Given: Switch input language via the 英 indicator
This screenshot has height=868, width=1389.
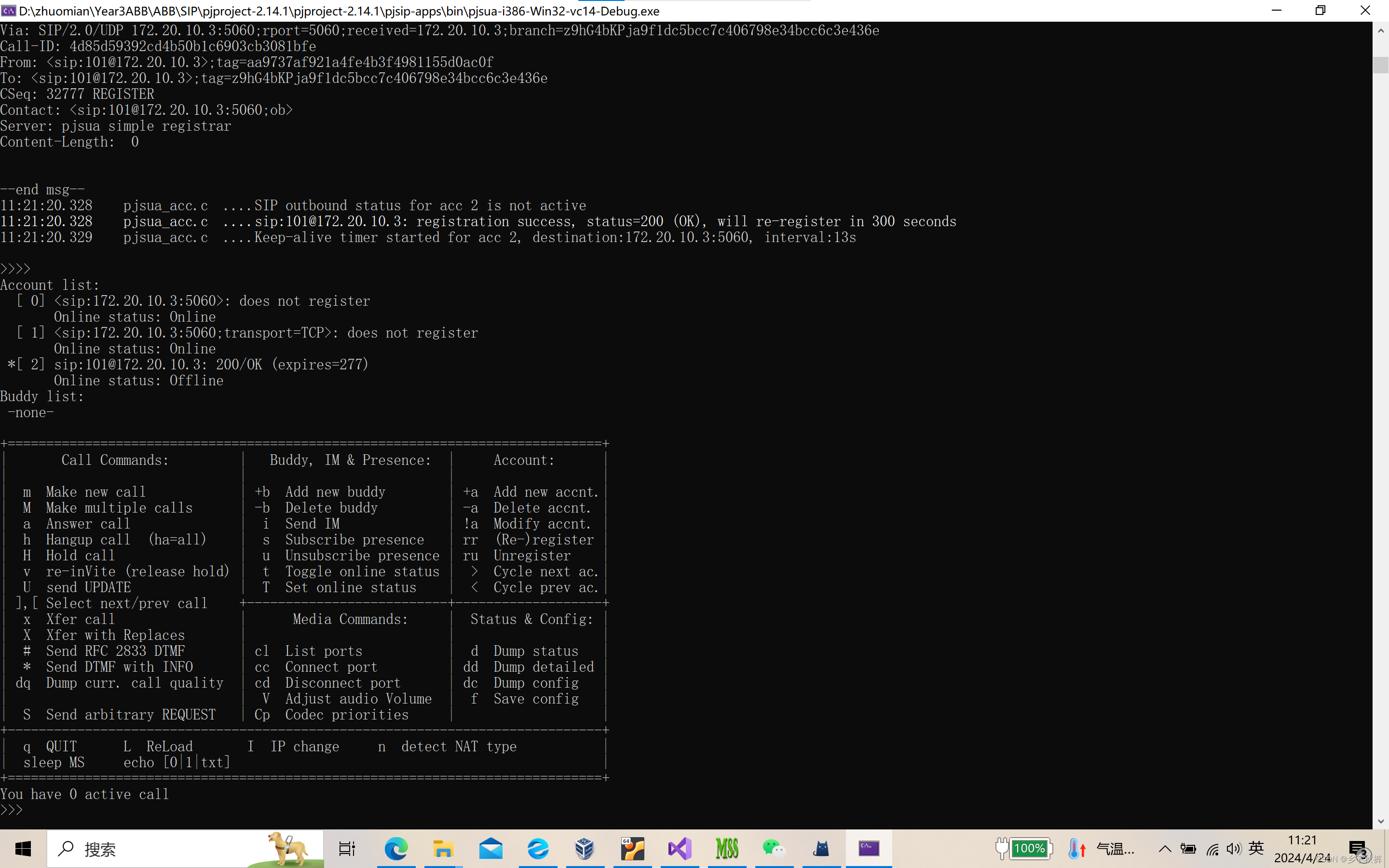Looking at the screenshot, I should point(1256,849).
